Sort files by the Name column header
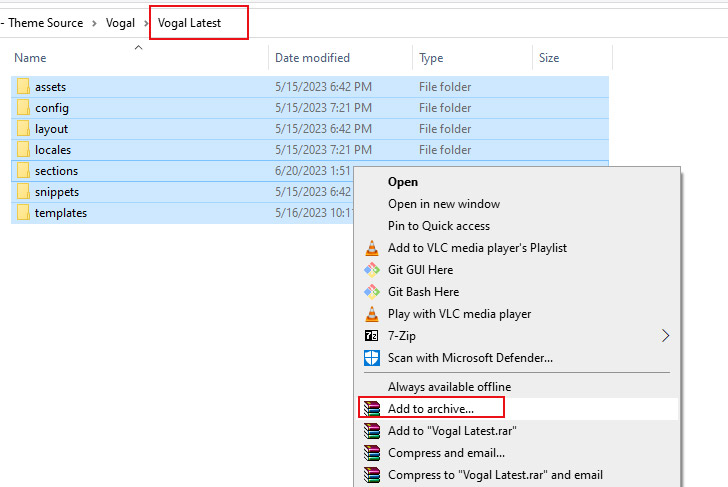Viewport: 728px width, 487px height. tap(30, 58)
